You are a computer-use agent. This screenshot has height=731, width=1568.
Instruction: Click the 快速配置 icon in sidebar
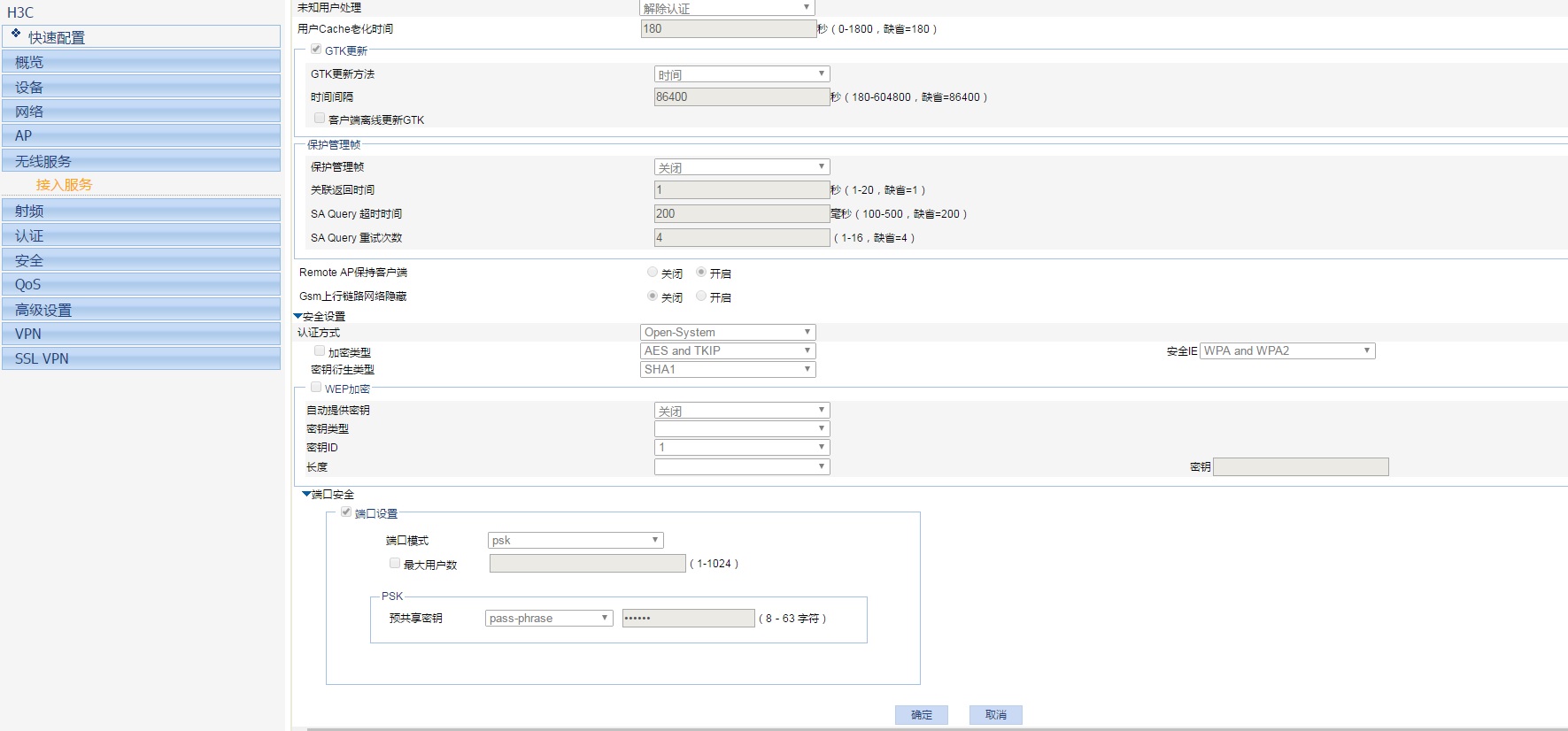16,34
